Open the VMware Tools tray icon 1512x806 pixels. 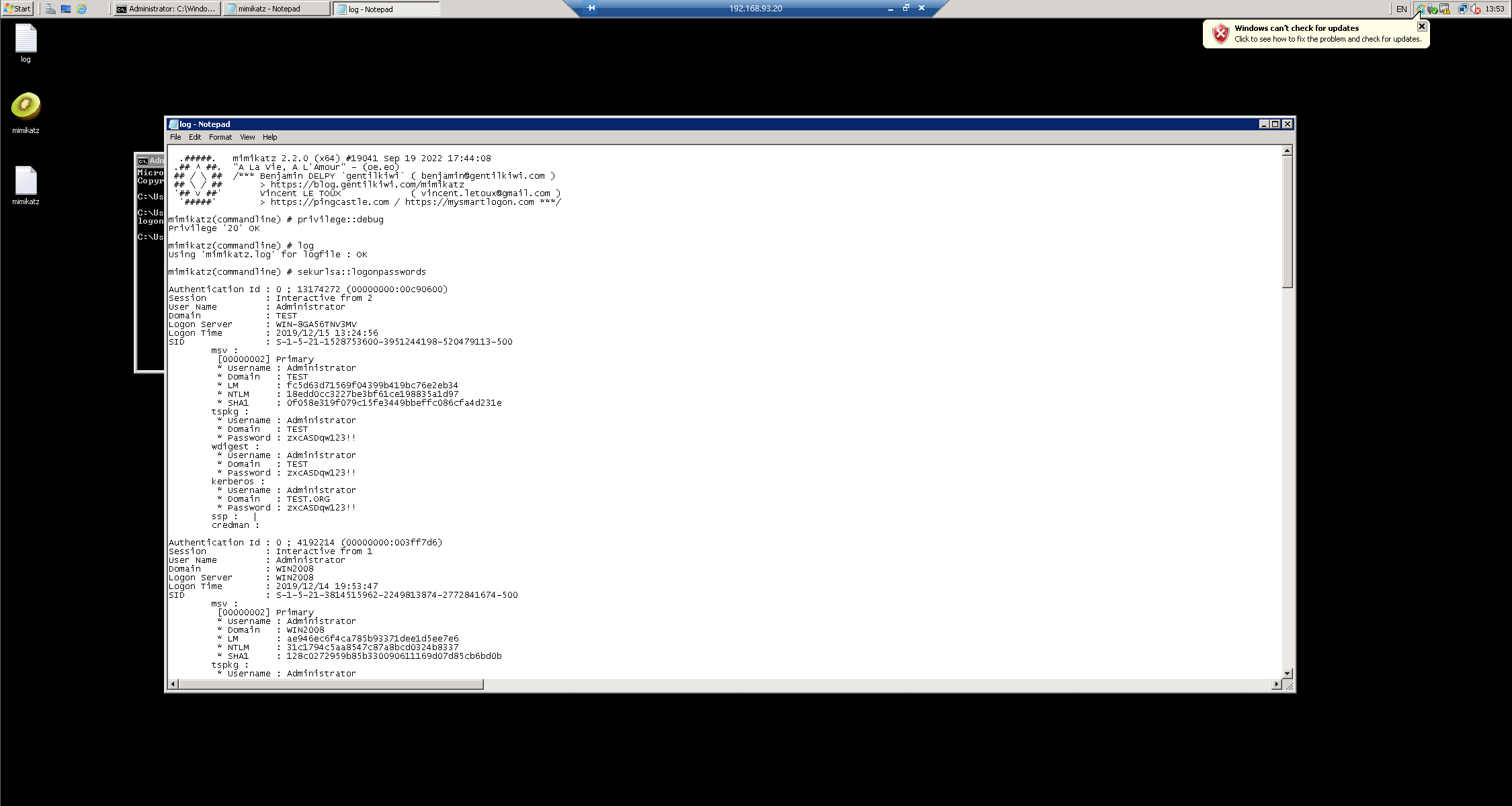pyautogui.click(x=1444, y=9)
